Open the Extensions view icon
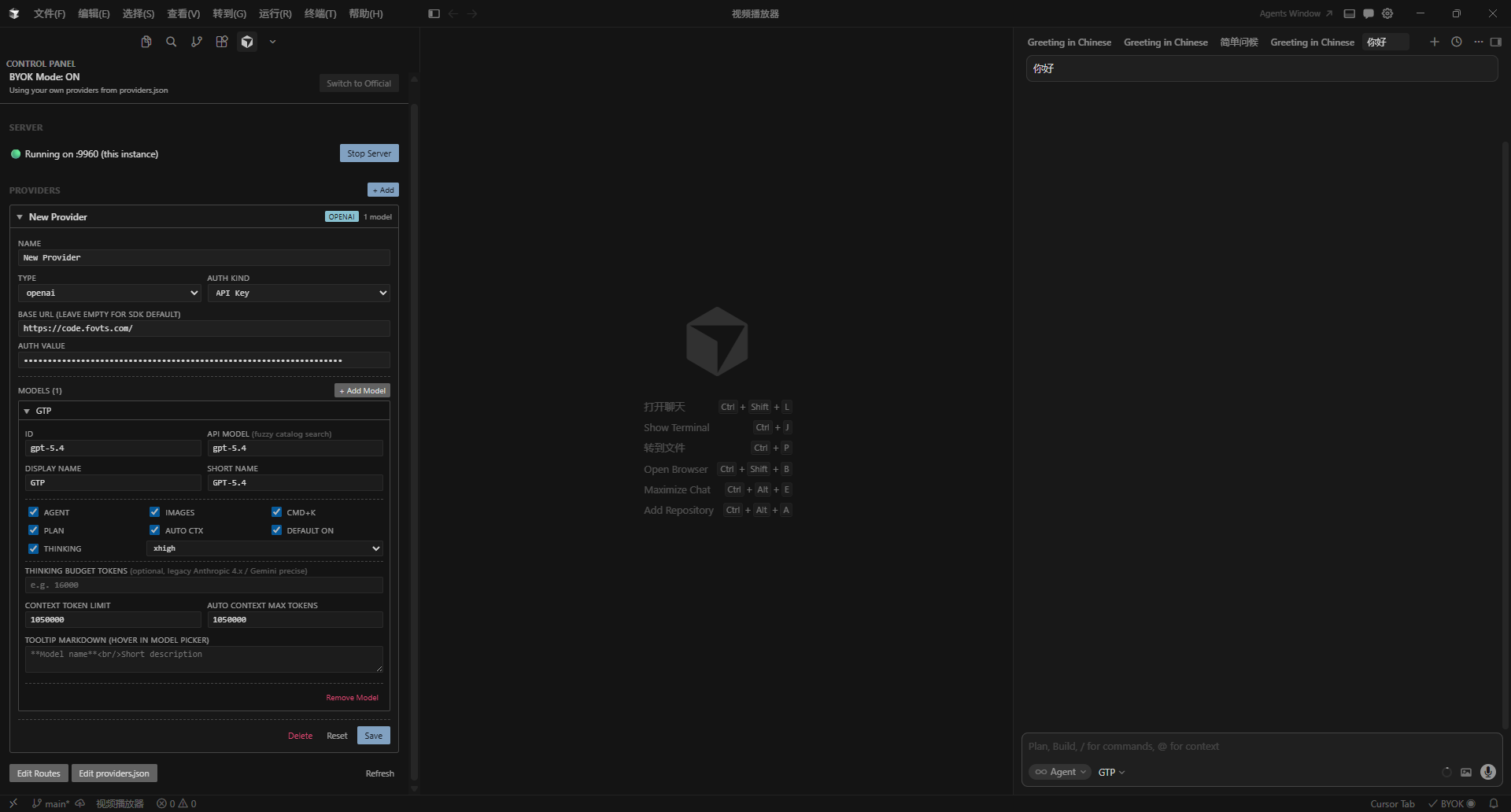The width and height of the screenshot is (1511, 812). tap(222, 42)
